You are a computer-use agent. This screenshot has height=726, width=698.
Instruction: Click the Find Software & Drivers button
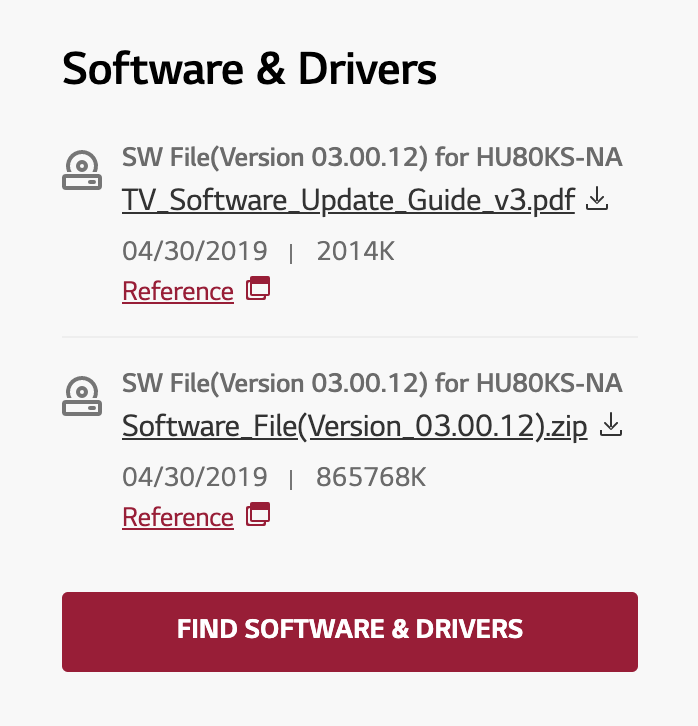click(350, 632)
